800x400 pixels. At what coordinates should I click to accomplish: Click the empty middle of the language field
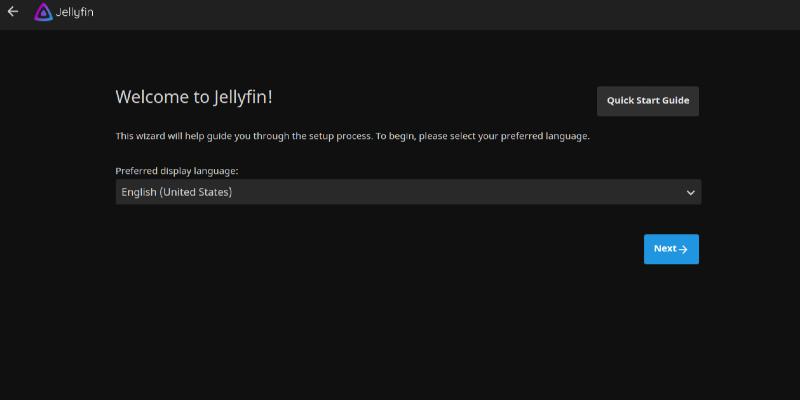click(450, 192)
